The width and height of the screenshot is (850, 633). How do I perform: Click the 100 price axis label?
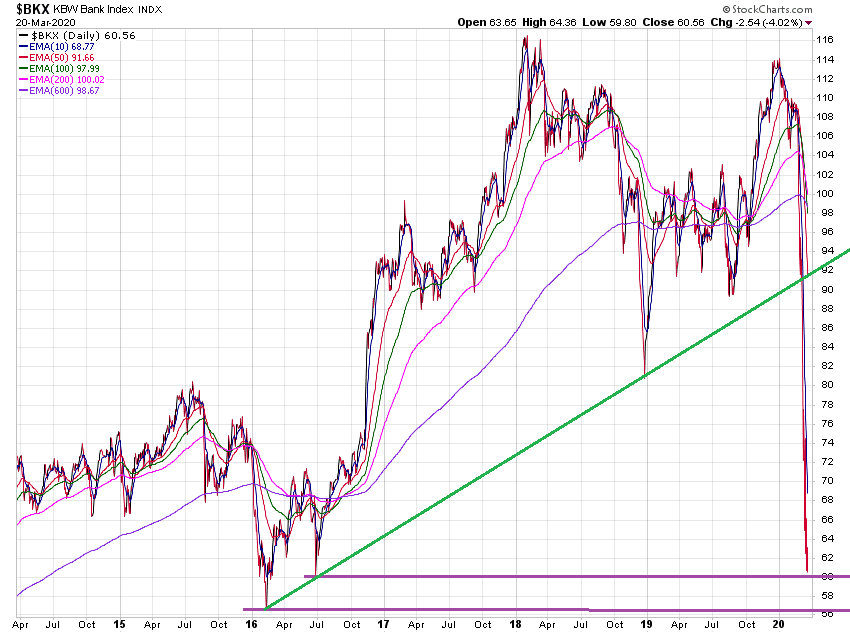pos(825,193)
